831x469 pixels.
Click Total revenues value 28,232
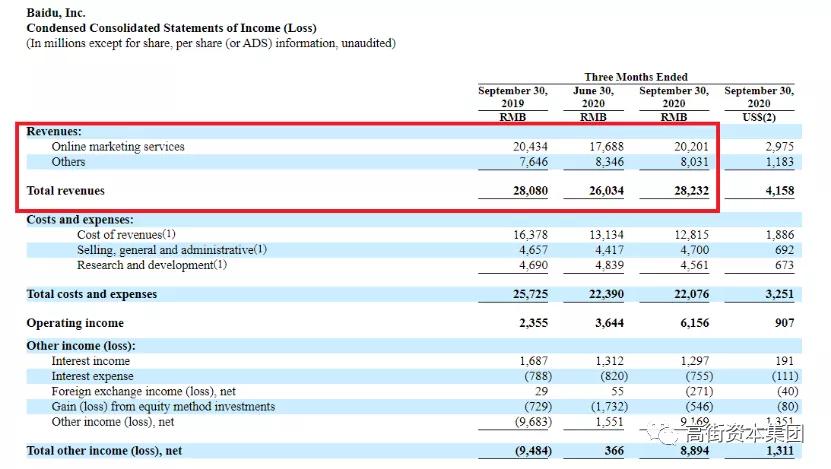coord(691,191)
